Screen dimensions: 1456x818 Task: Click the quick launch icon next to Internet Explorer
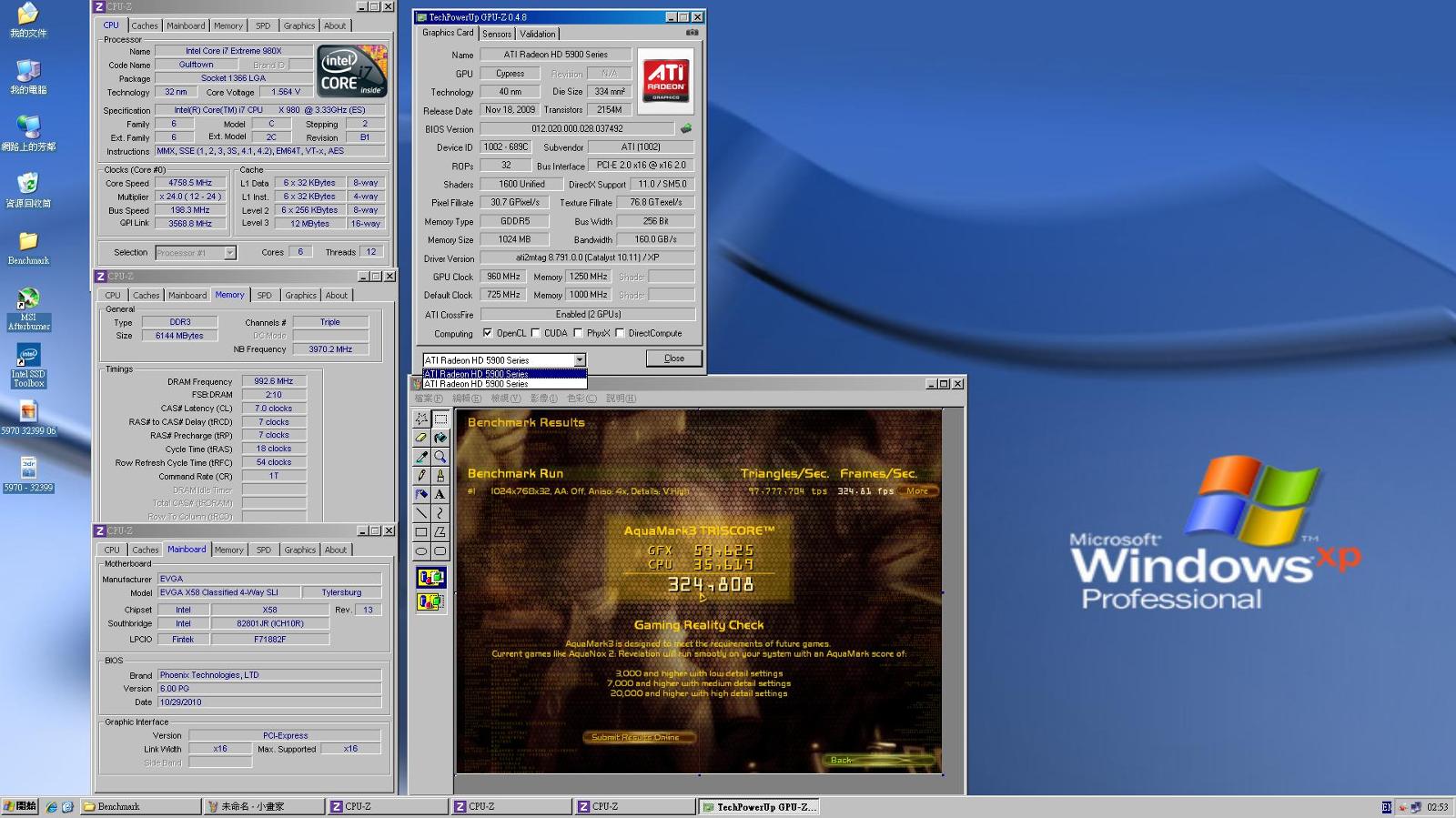(67, 807)
